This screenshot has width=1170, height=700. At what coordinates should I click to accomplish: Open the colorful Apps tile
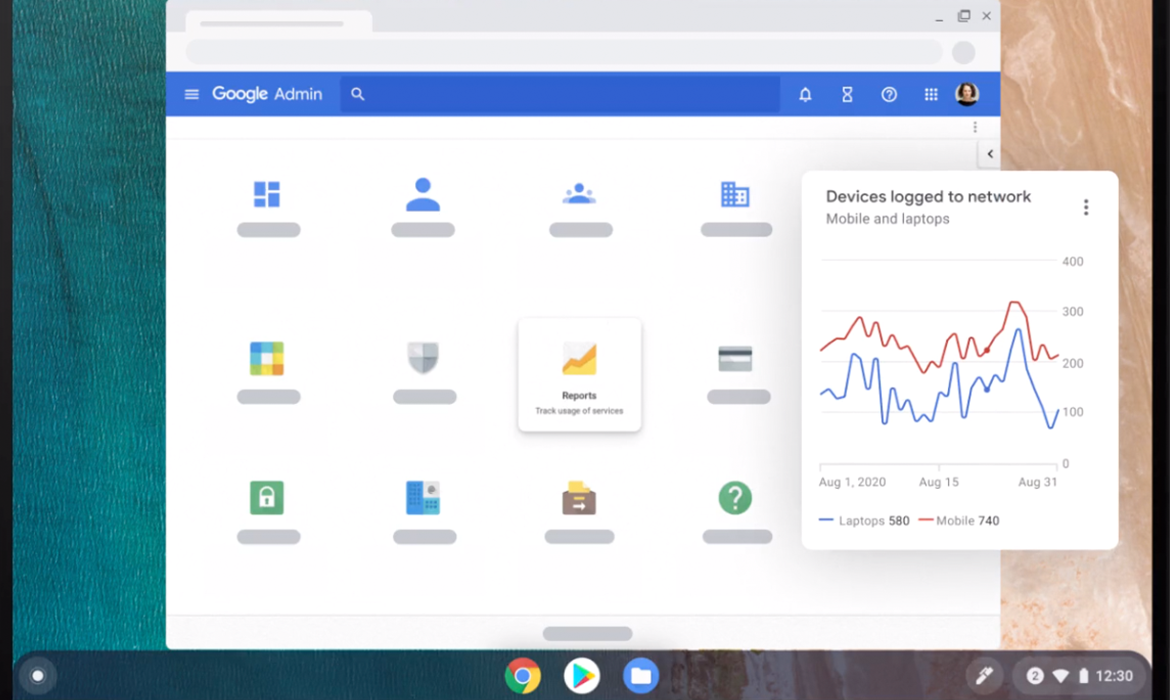coord(266,358)
